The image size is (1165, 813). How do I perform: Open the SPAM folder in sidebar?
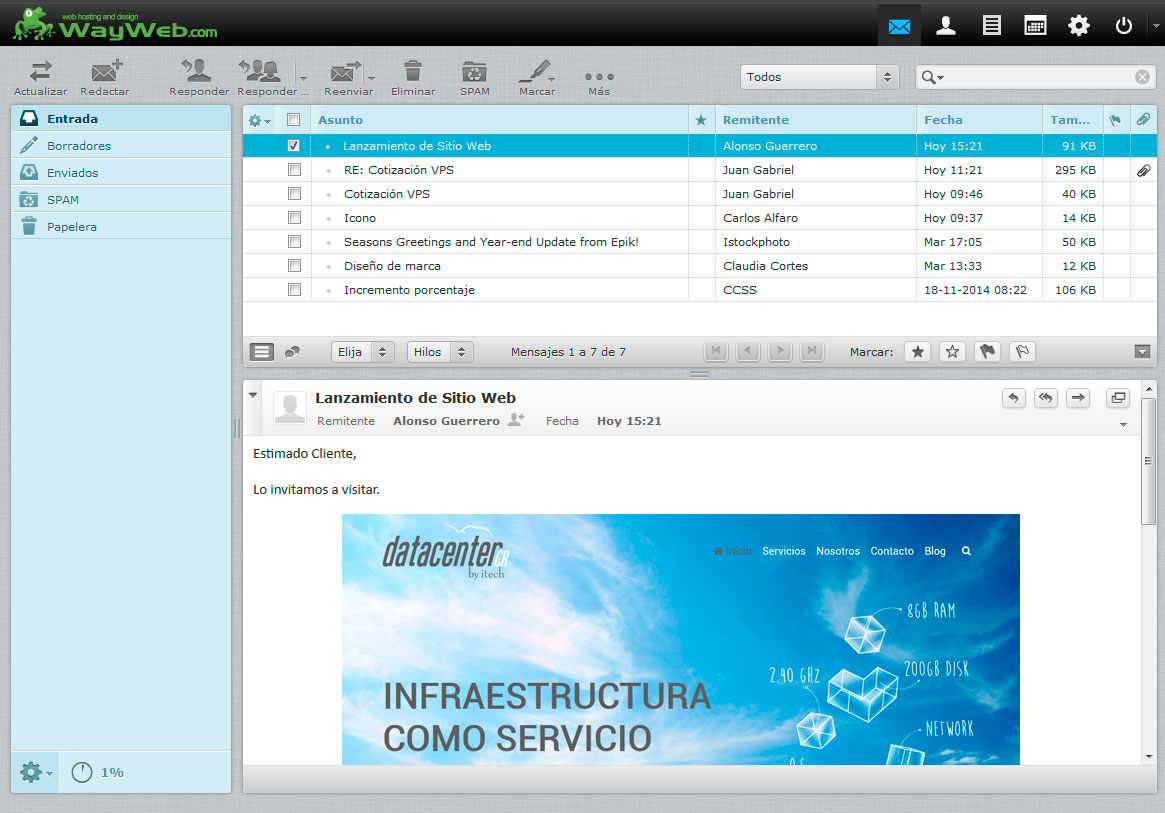pyautogui.click(x=120, y=199)
